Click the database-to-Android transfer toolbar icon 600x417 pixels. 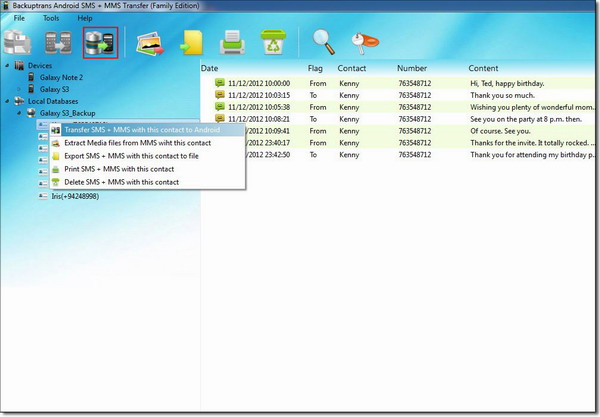100,42
